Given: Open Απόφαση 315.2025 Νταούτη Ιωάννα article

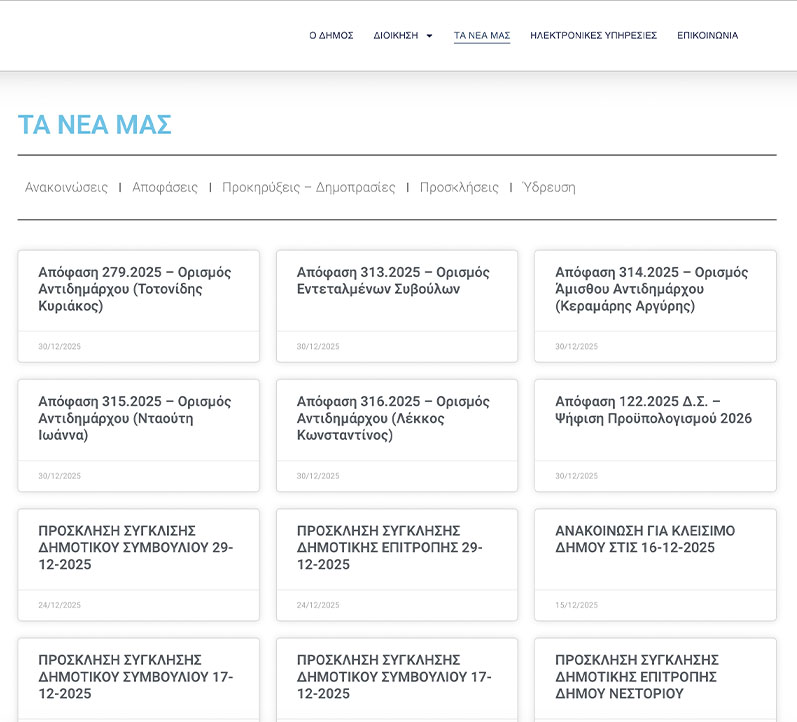Looking at the screenshot, I should (135, 418).
